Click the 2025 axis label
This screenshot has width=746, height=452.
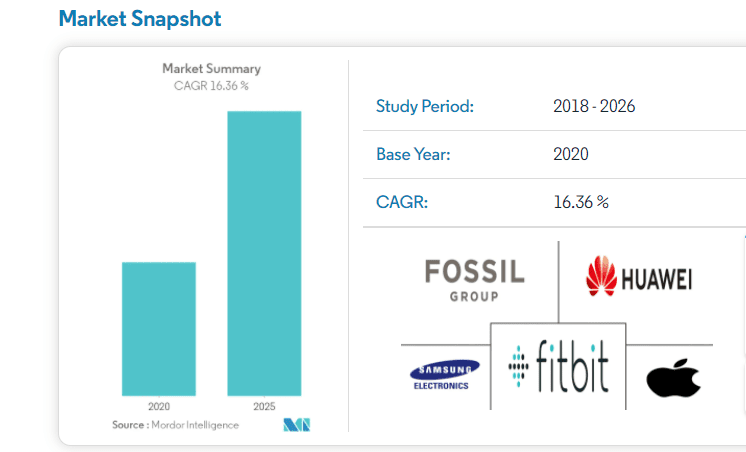264,406
